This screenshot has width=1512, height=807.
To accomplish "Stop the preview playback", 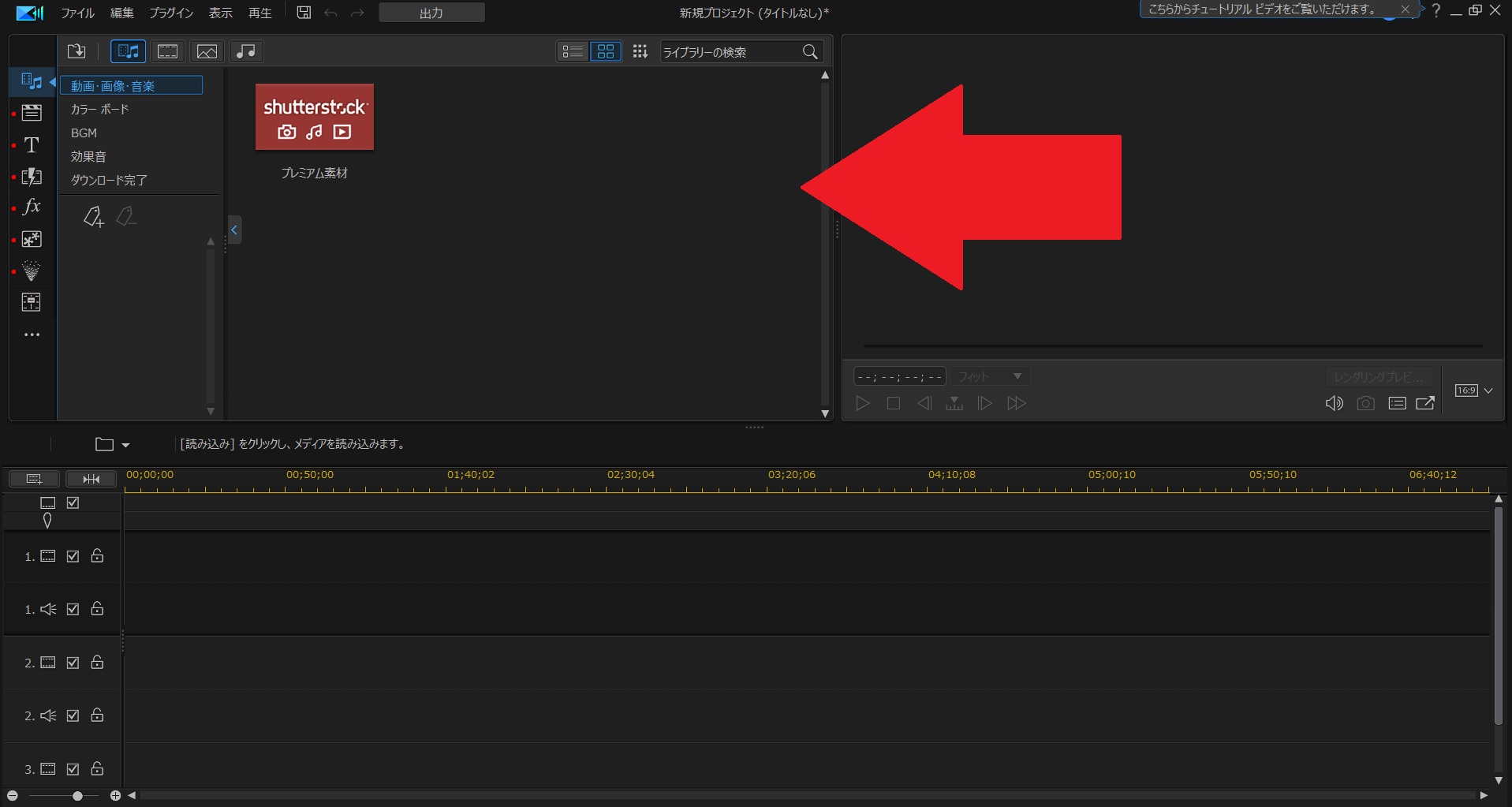I will click(x=894, y=403).
